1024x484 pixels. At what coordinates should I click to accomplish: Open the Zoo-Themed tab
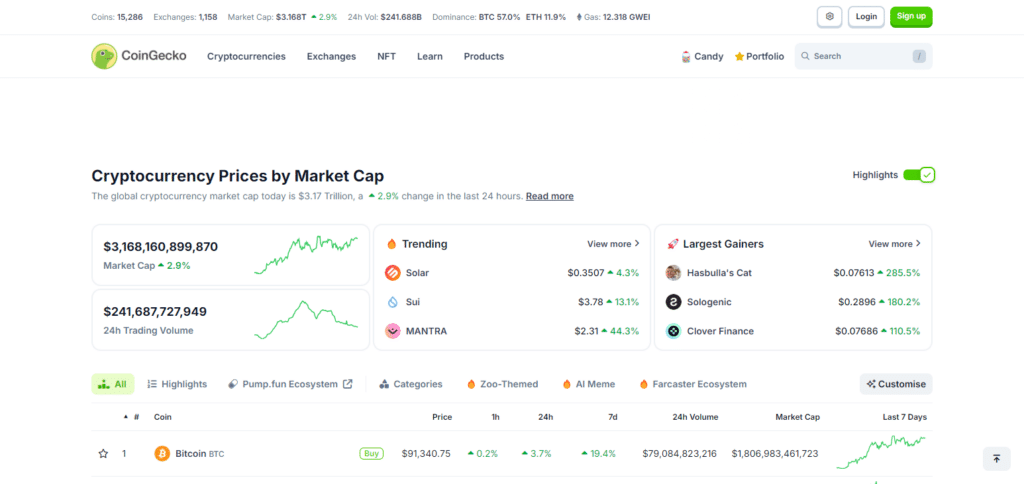tap(502, 384)
